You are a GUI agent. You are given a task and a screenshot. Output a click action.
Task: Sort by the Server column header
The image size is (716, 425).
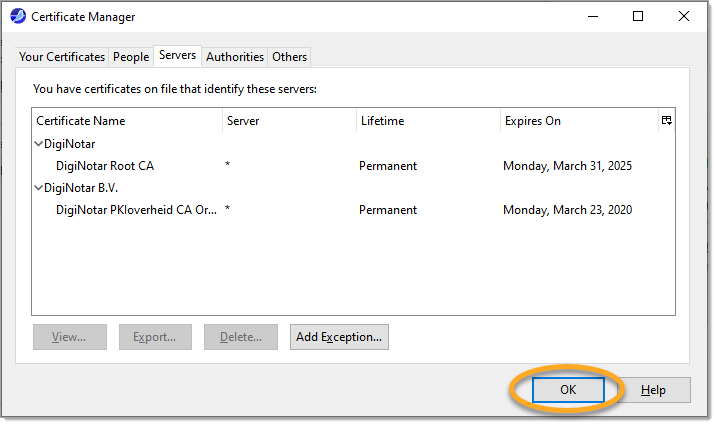pos(288,121)
